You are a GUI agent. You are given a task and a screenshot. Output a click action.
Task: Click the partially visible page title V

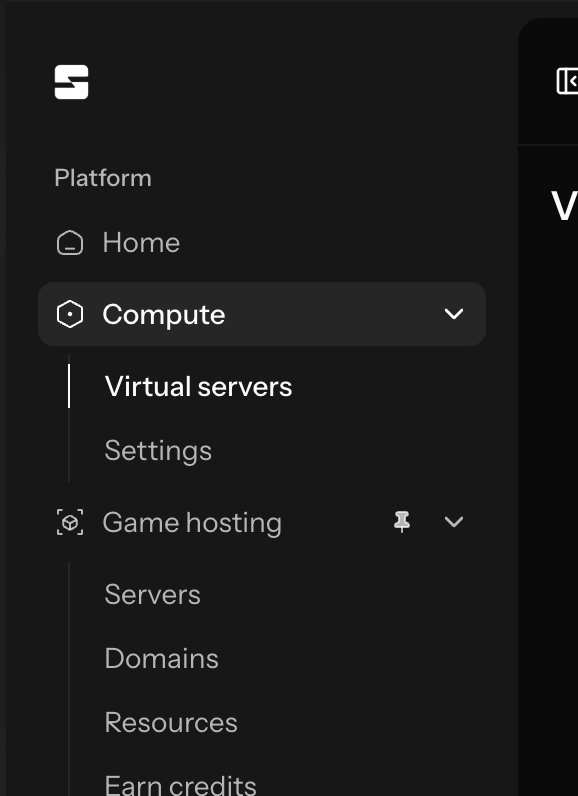pos(564,207)
